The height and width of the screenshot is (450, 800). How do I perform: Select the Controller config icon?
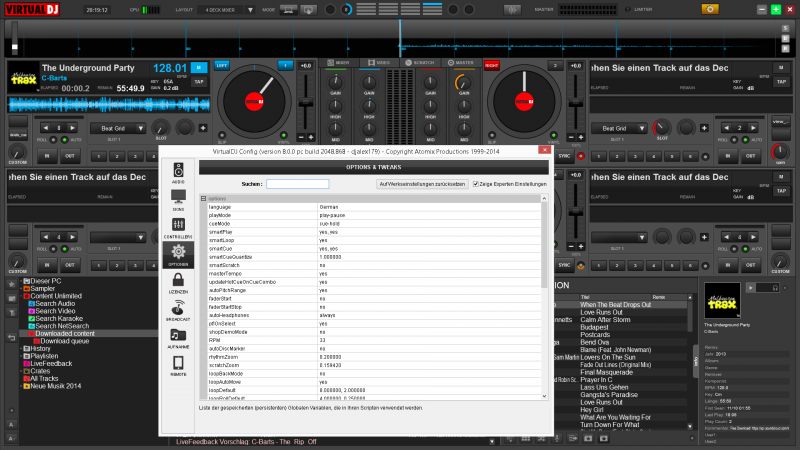point(178,228)
